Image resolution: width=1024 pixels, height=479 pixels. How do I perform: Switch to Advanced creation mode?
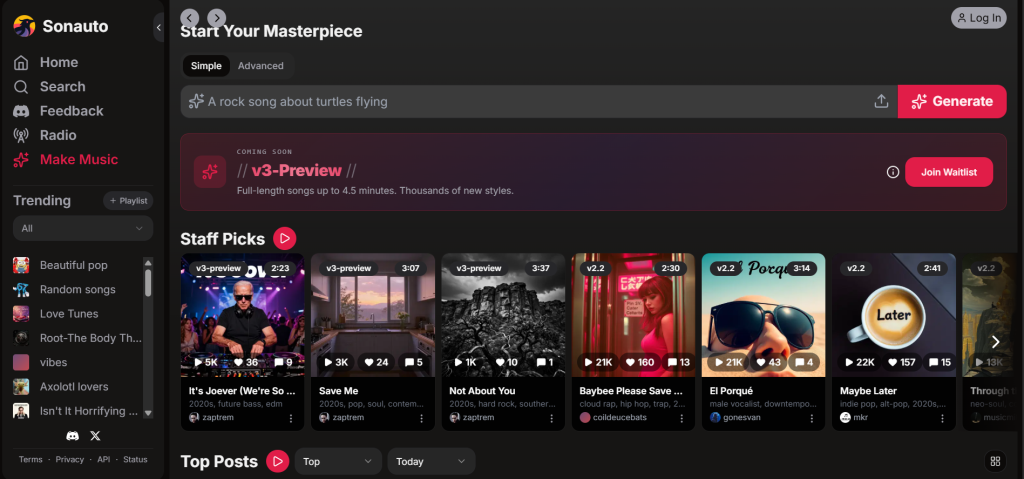(x=261, y=66)
